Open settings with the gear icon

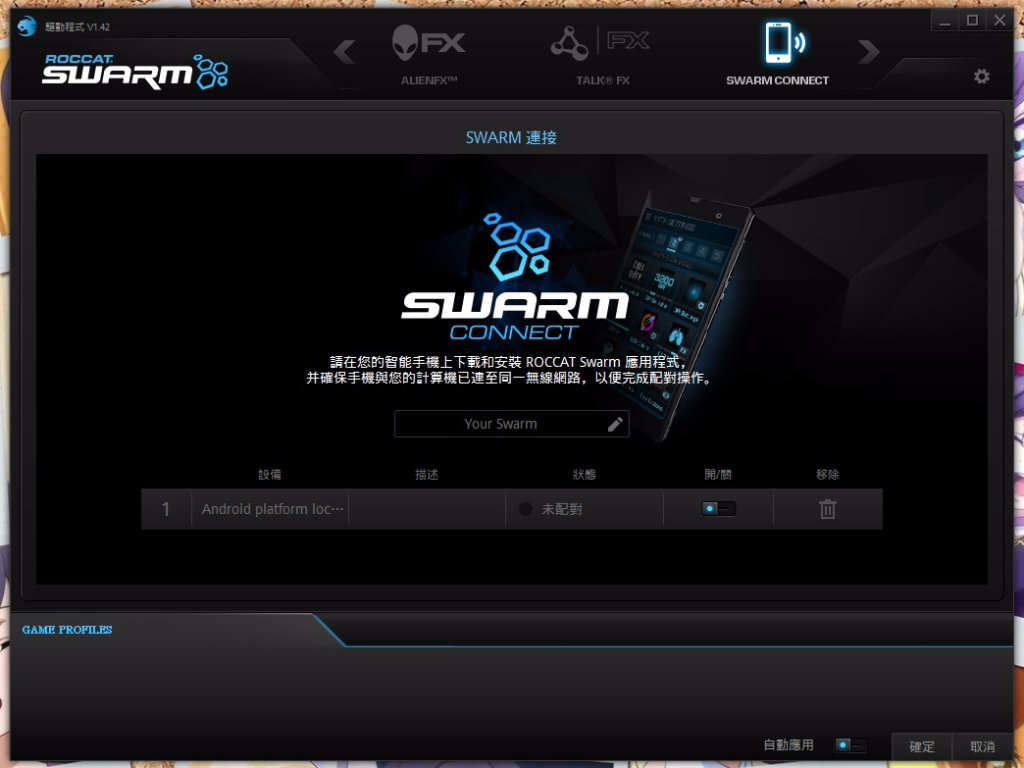[981, 76]
